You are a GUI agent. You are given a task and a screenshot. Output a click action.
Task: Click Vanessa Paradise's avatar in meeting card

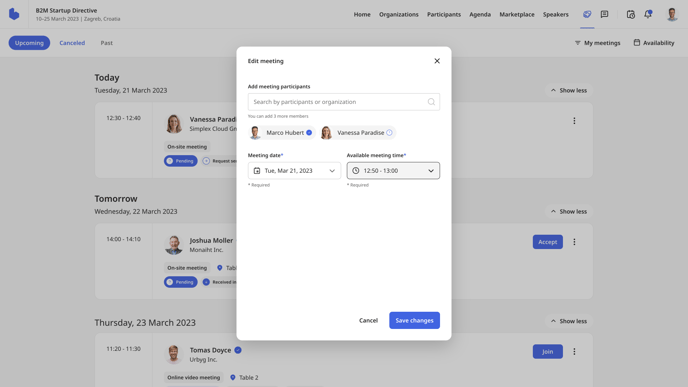174,124
